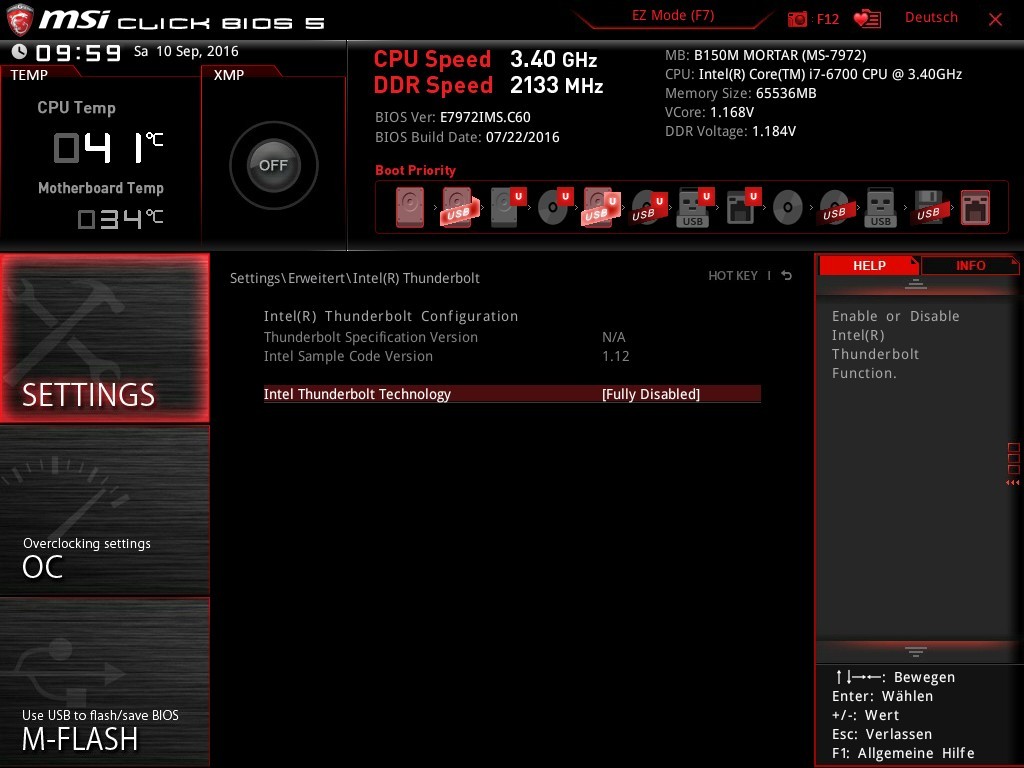
Task: Click the Intel(R) Thunderbolt Configuration heading
Action: tap(391, 316)
